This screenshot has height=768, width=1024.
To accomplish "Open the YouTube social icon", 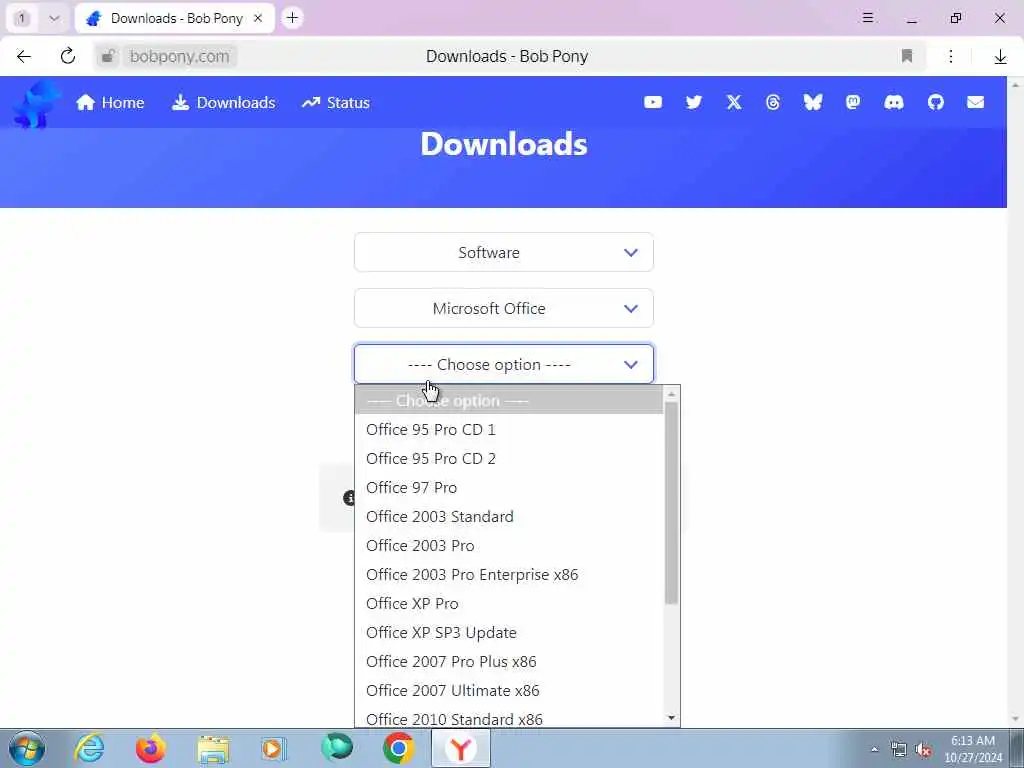I will (x=652, y=103).
